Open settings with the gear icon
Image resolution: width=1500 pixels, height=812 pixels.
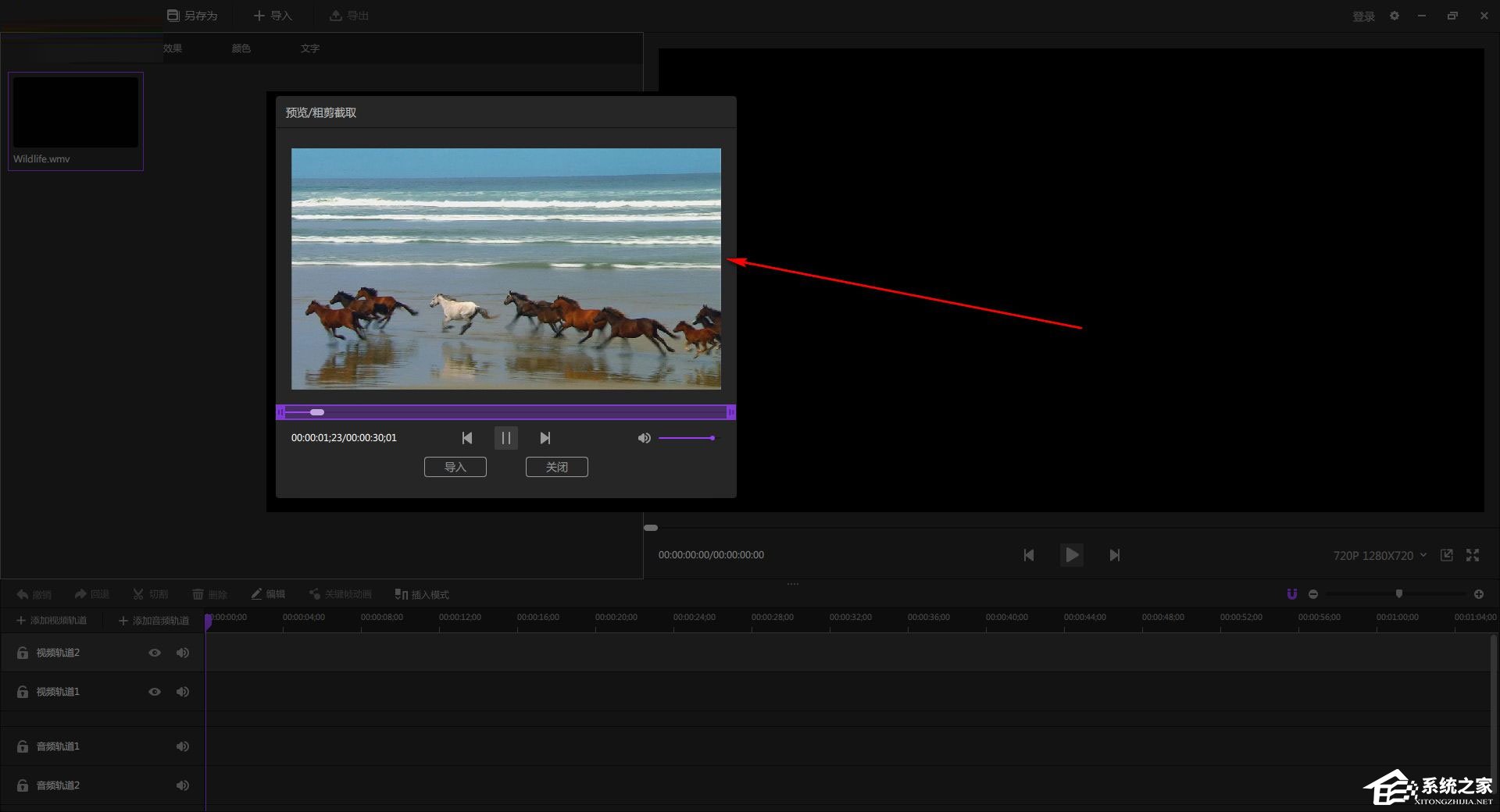(x=1395, y=16)
